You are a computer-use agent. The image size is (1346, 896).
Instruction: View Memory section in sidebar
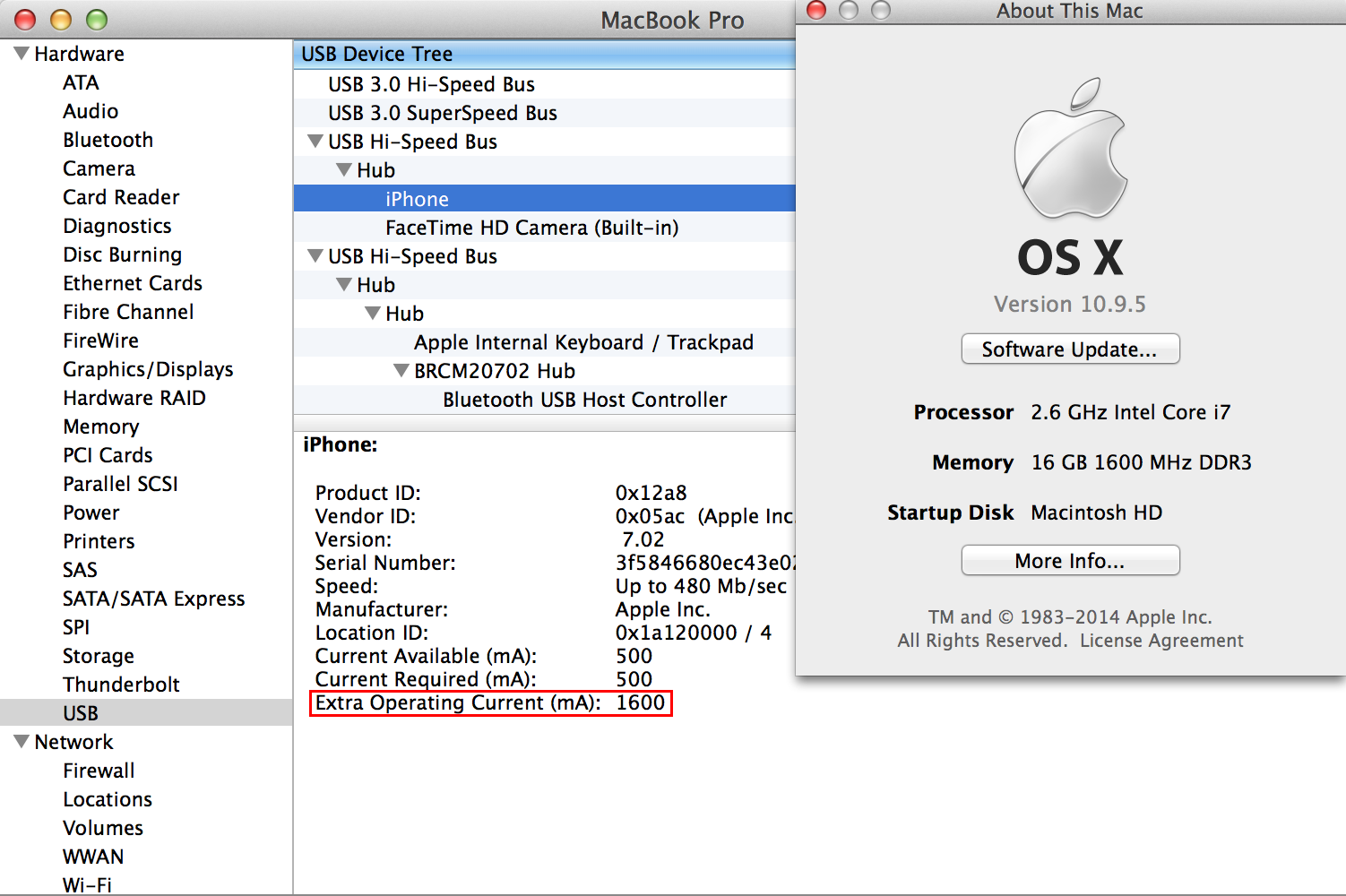[x=100, y=426]
